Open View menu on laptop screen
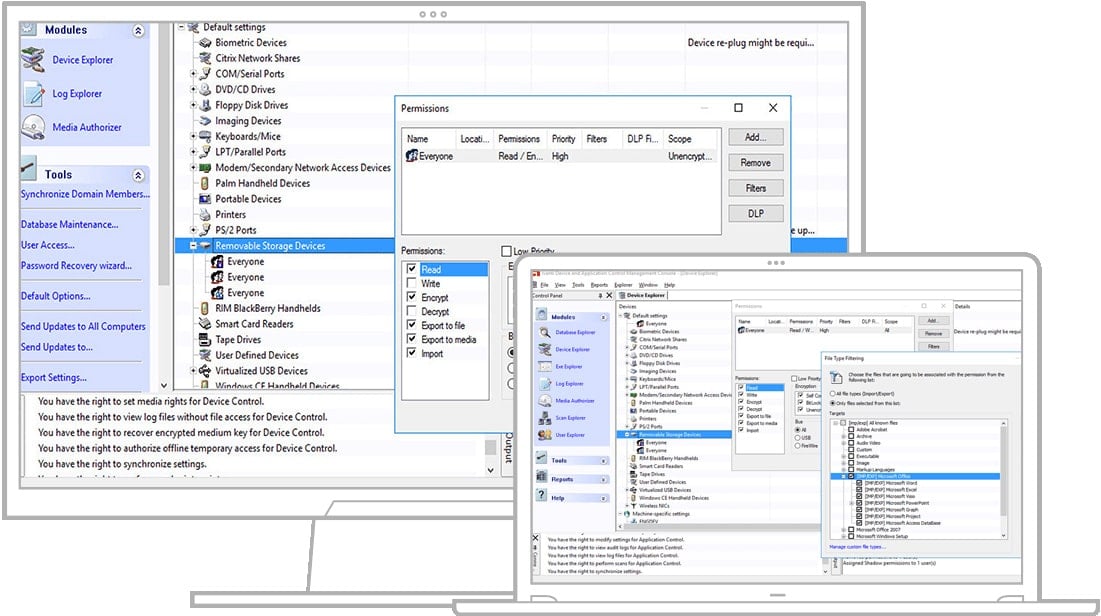 tap(560, 285)
